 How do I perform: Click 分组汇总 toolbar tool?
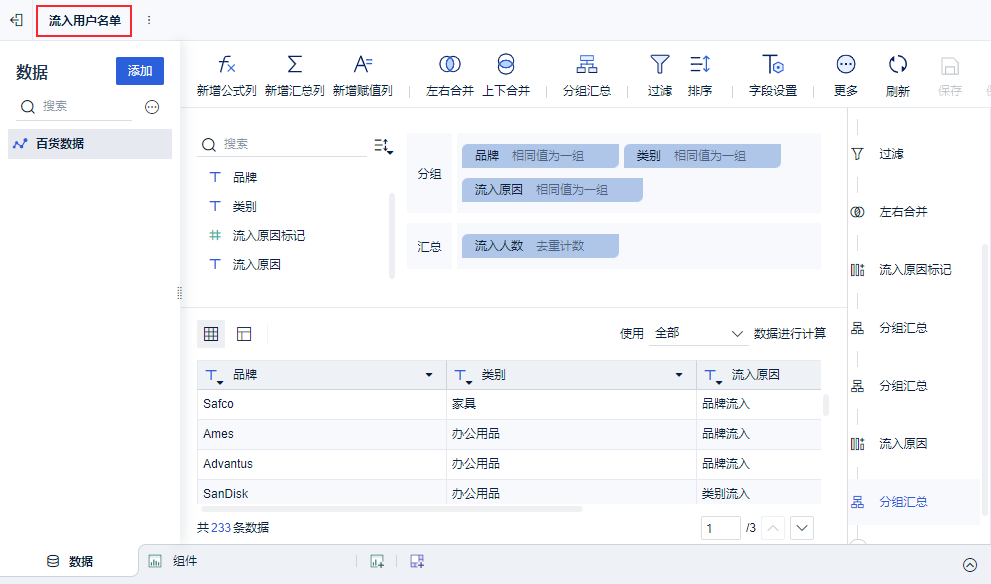[587, 76]
